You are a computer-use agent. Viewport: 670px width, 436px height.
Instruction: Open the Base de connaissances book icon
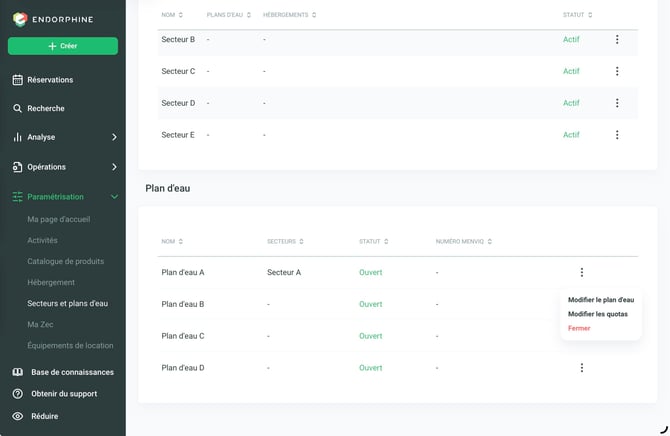pyautogui.click(x=18, y=372)
